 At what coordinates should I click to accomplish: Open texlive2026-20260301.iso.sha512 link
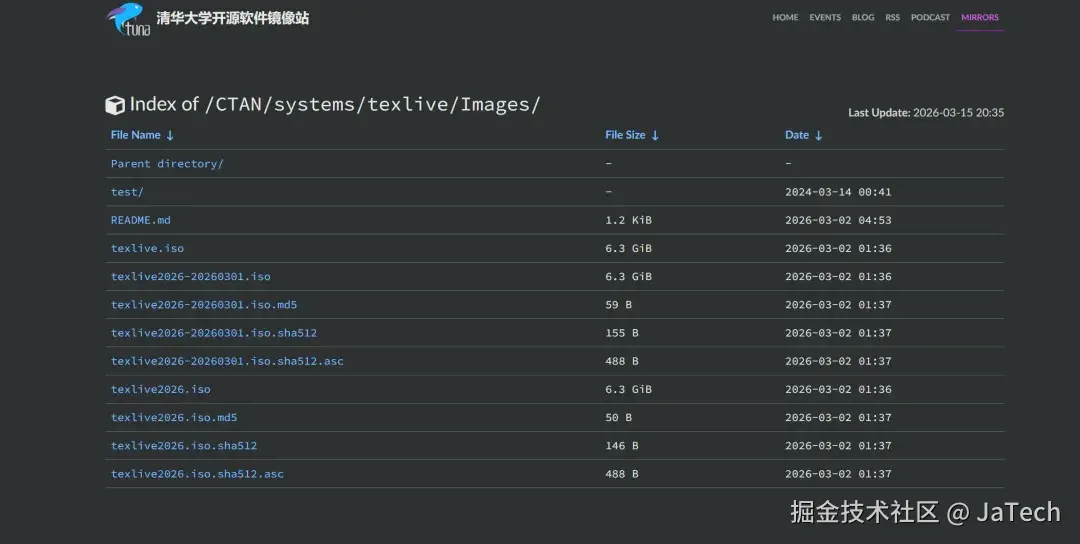tap(214, 333)
